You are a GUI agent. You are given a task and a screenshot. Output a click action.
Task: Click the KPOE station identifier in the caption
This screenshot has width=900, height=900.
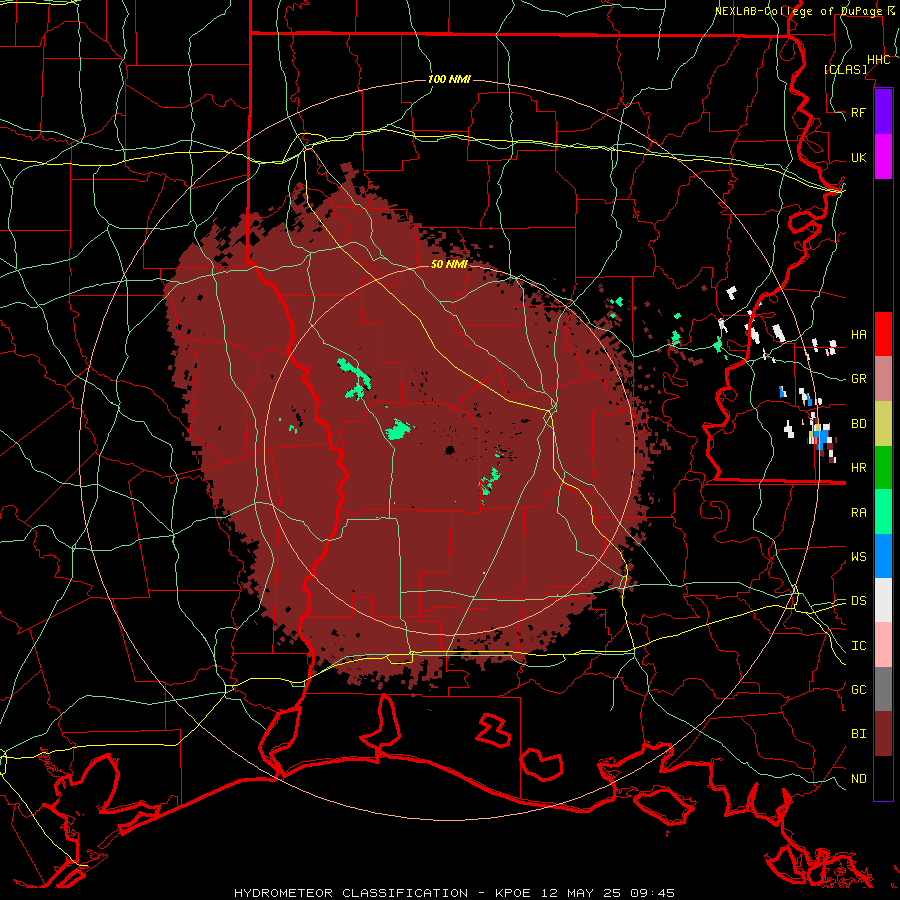(515, 893)
